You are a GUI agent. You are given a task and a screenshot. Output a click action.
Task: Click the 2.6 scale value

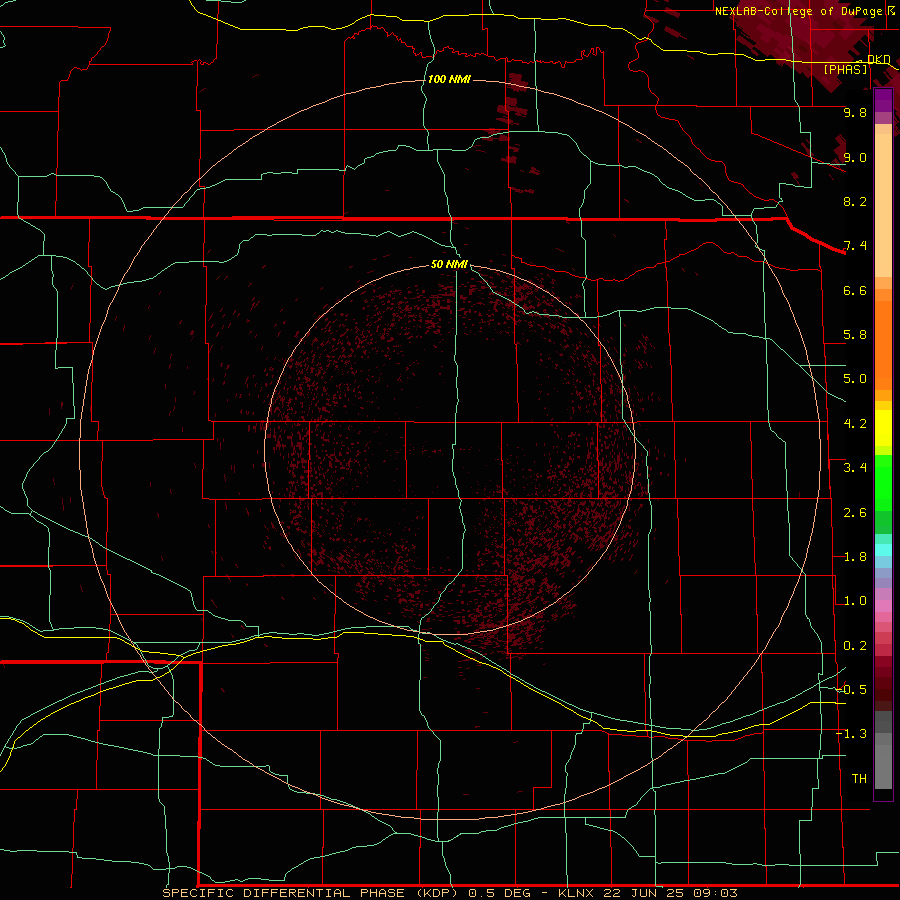pos(855,513)
